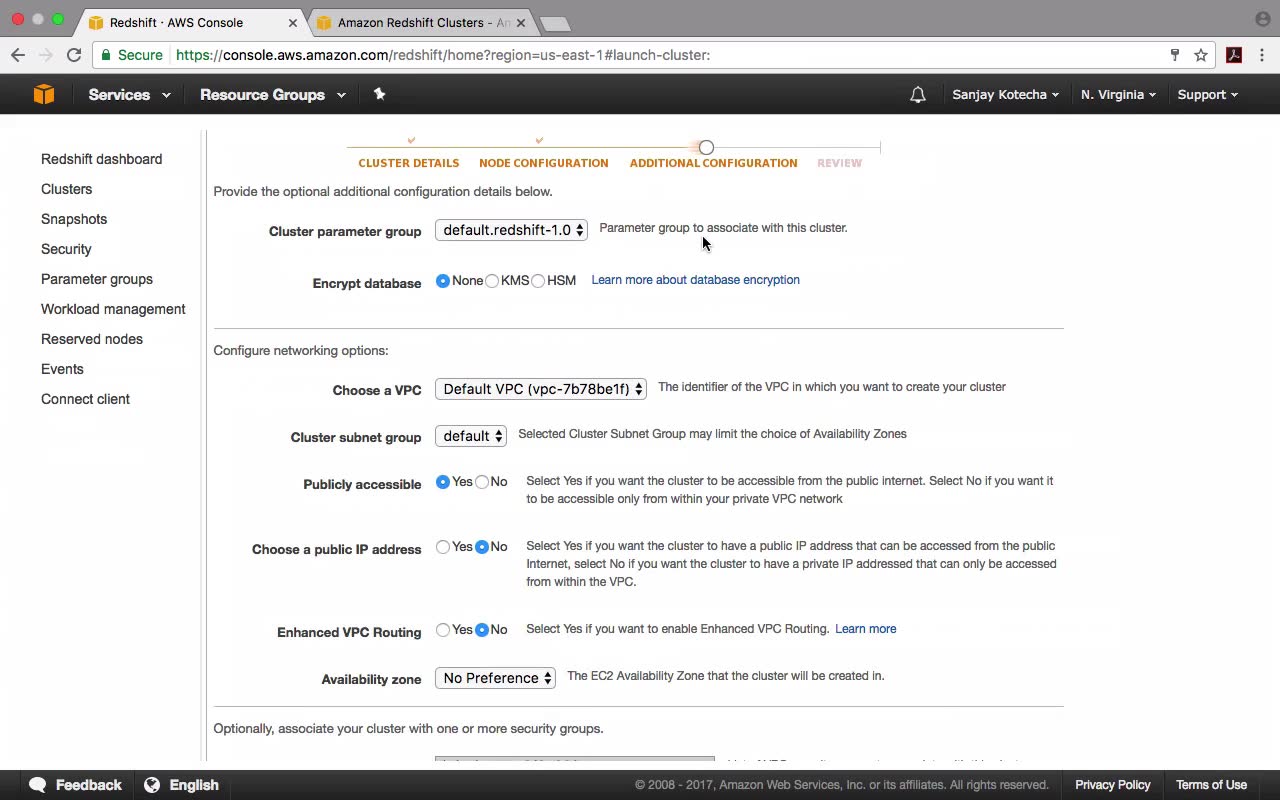Go to the Review step
Viewport: 1280px width, 800px height.
839,163
